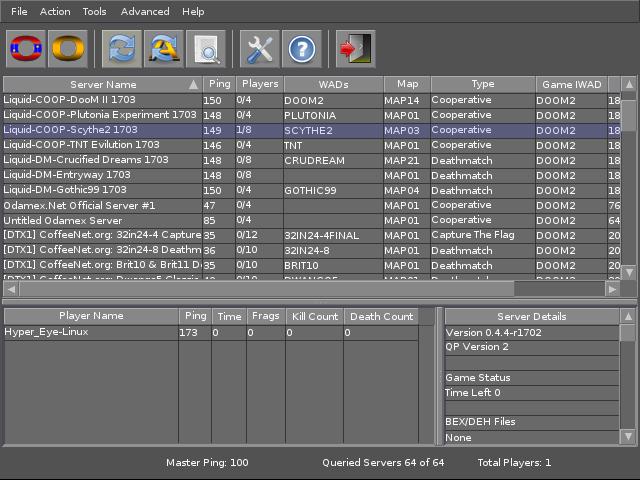Click the Server Details column header

point(532,317)
